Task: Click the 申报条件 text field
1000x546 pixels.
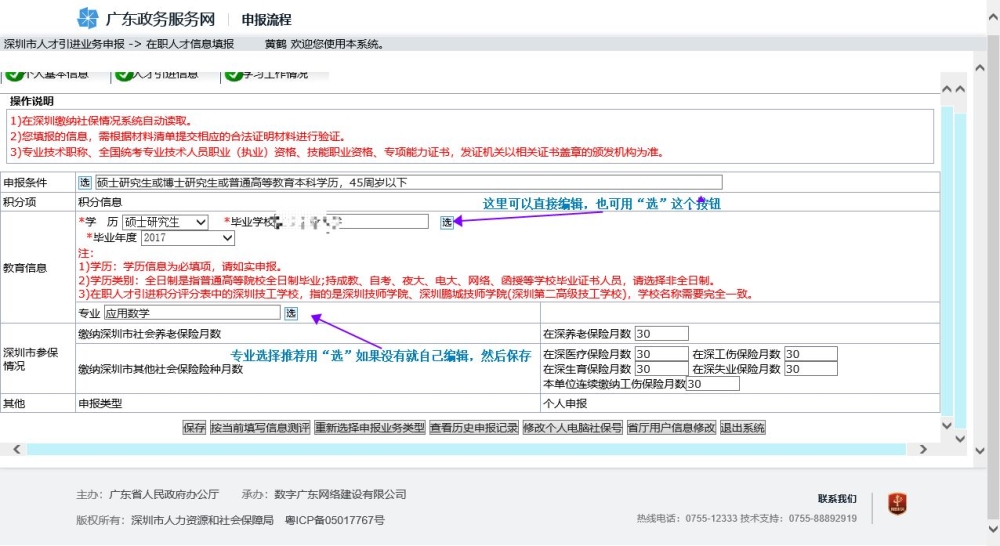Action: pyautogui.click(x=408, y=182)
